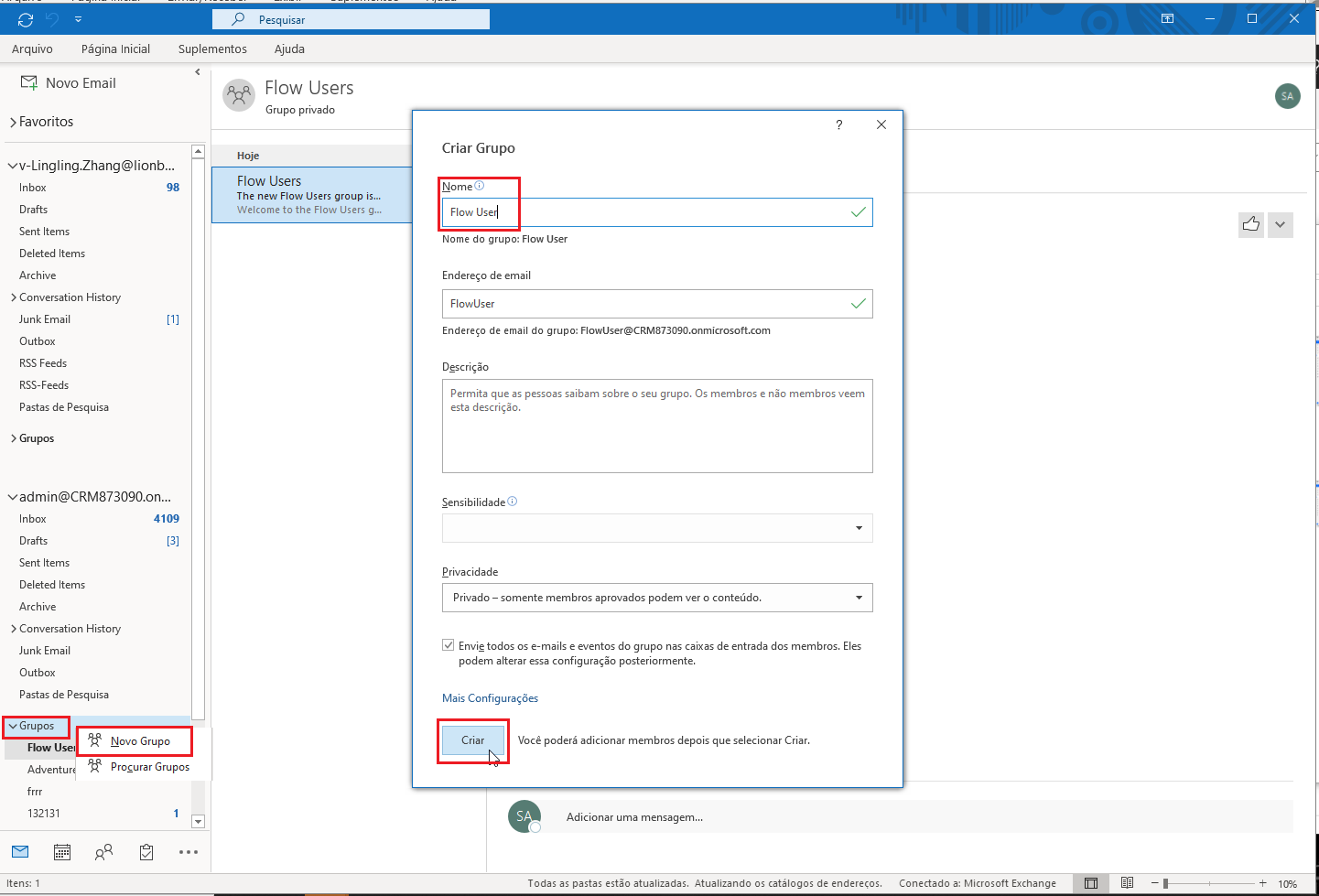1319x896 pixels.
Task: Expand Conversation History under admin account
Action: tap(14, 629)
